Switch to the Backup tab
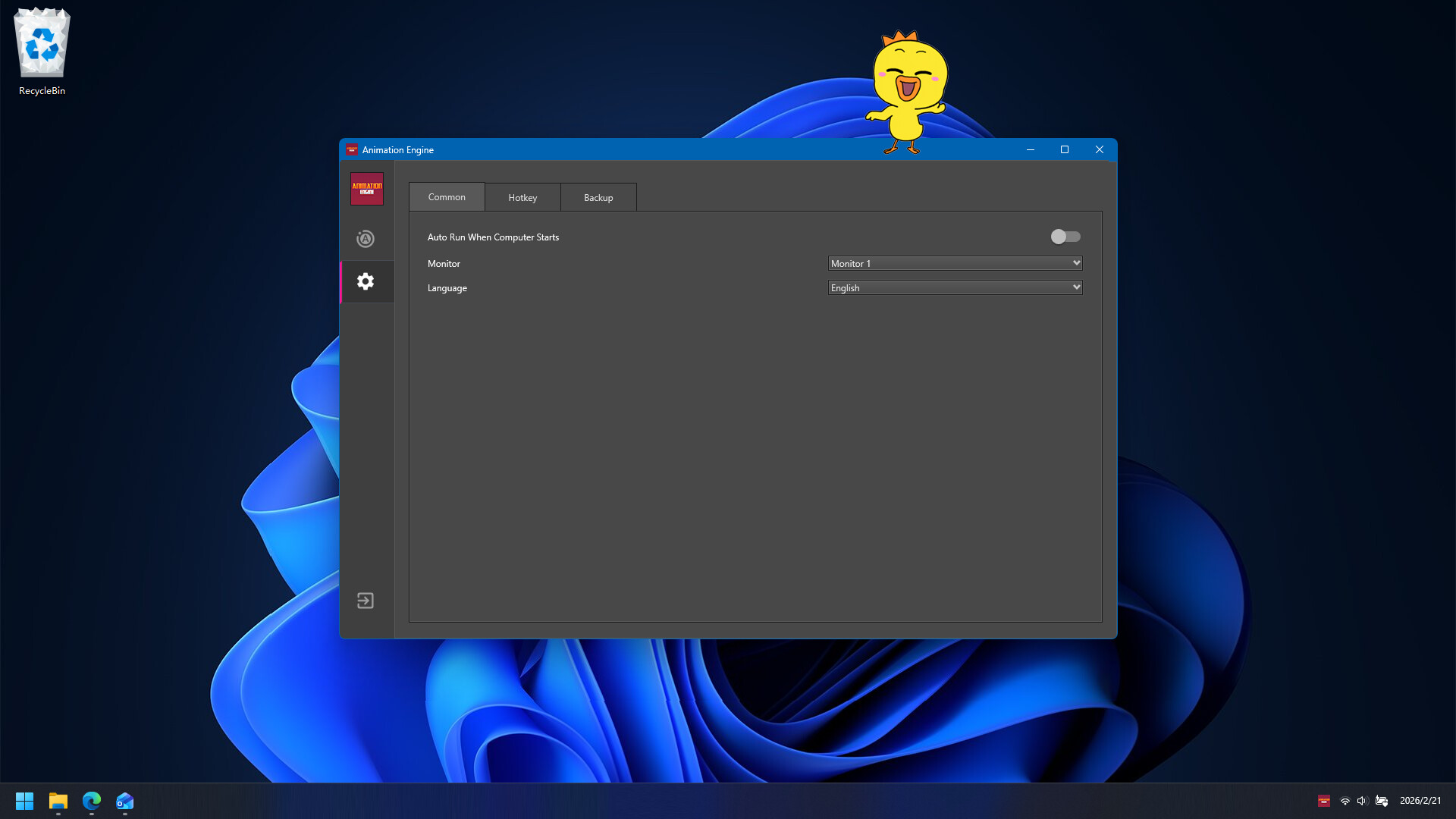 (598, 197)
